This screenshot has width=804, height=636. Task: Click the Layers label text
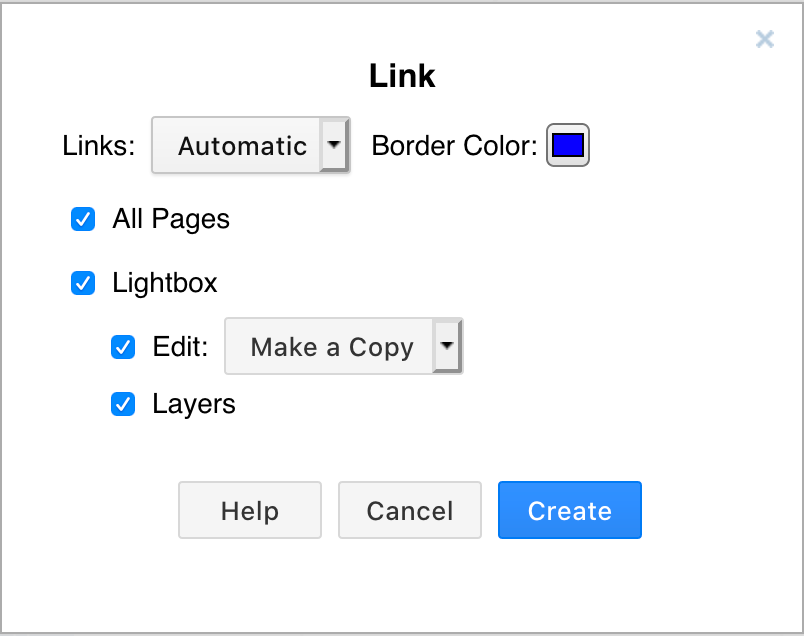click(x=194, y=404)
